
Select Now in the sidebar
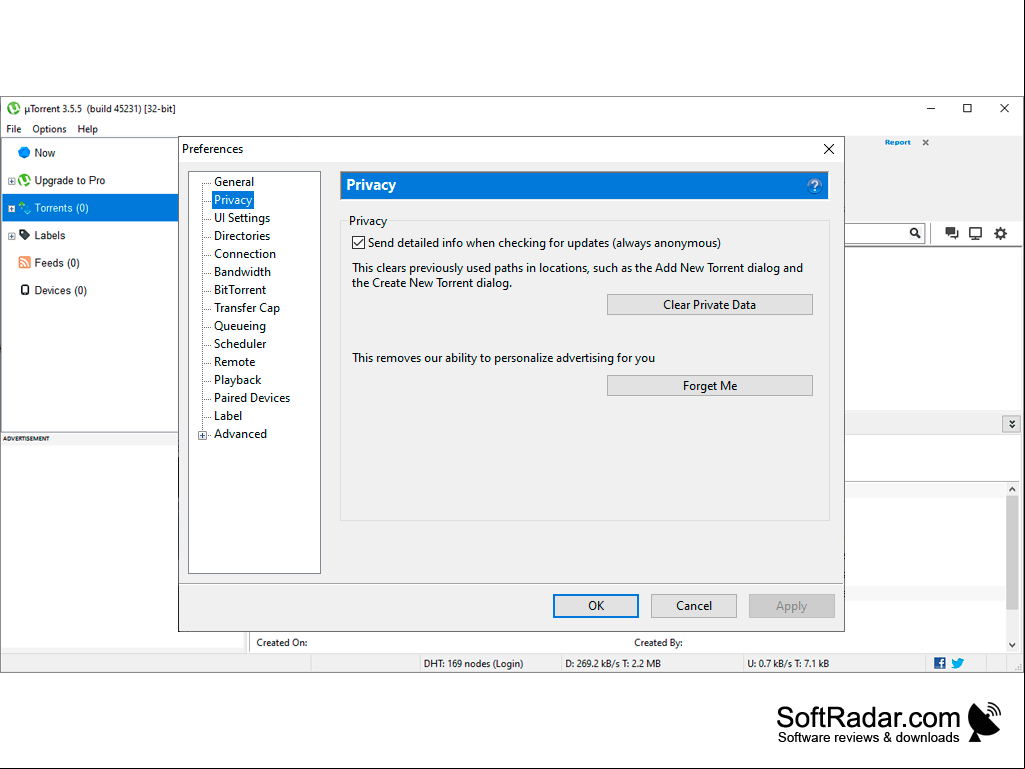coord(44,152)
